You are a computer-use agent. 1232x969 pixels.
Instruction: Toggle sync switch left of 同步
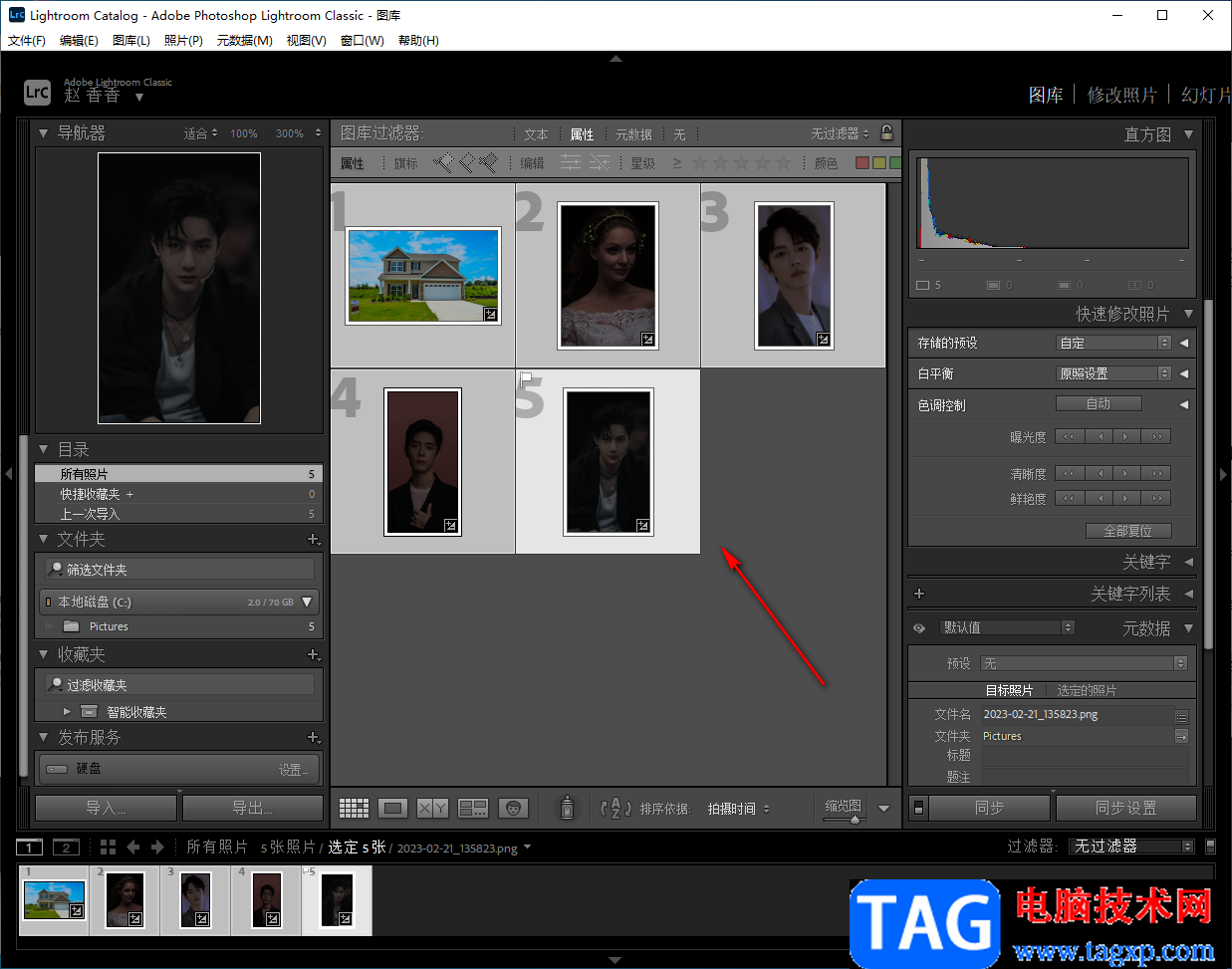point(919,808)
